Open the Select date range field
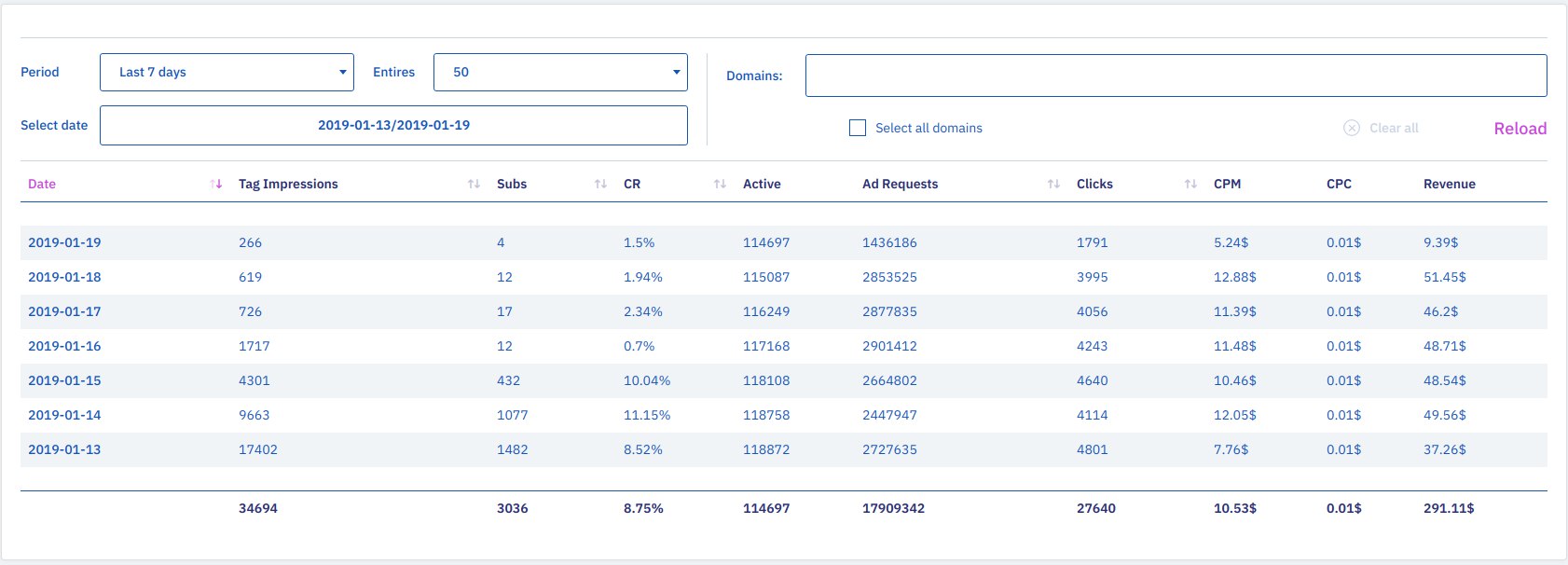Viewport: 1568px width, 565px height. [x=393, y=125]
